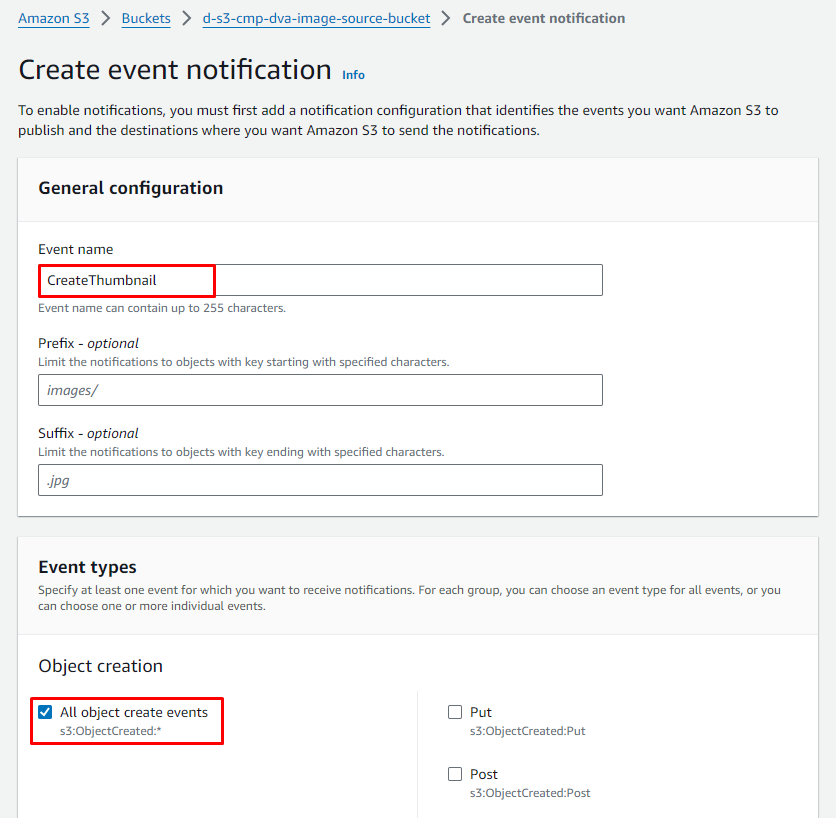Click the Event types section heading
Screen dimensions: 836x818
coord(87,567)
